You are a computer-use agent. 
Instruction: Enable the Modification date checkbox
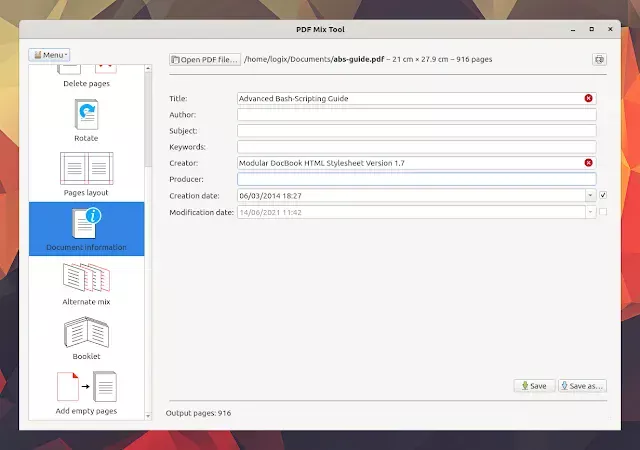click(x=603, y=212)
